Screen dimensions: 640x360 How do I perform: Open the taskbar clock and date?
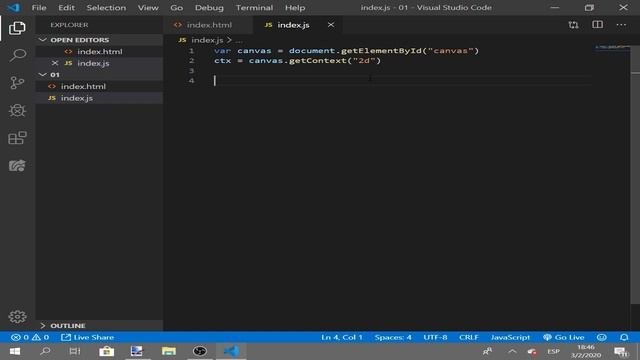(x=586, y=351)
